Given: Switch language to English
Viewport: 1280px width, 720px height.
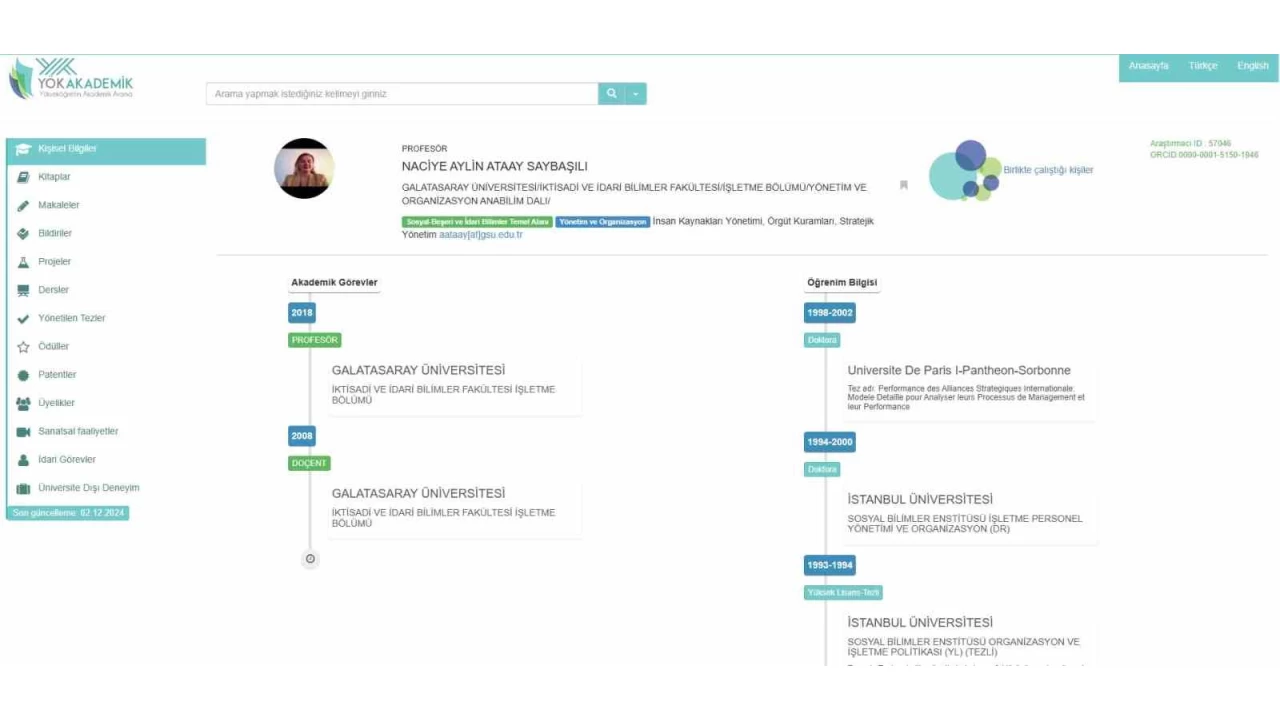Looking at the screenshot, I should (x=1252, y=66).
